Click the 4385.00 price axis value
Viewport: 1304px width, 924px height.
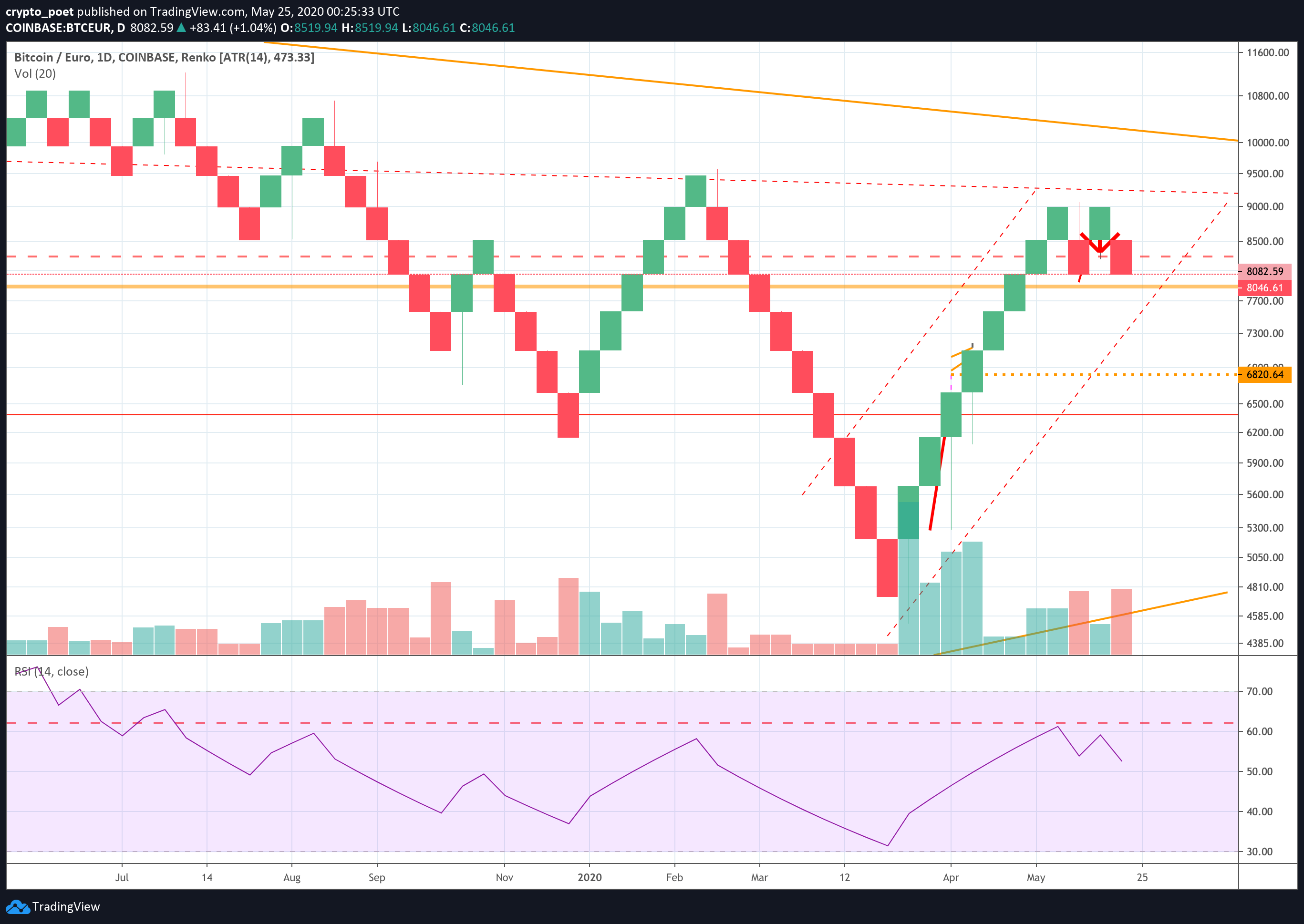pyautogui.click(x=1265, y=643)
